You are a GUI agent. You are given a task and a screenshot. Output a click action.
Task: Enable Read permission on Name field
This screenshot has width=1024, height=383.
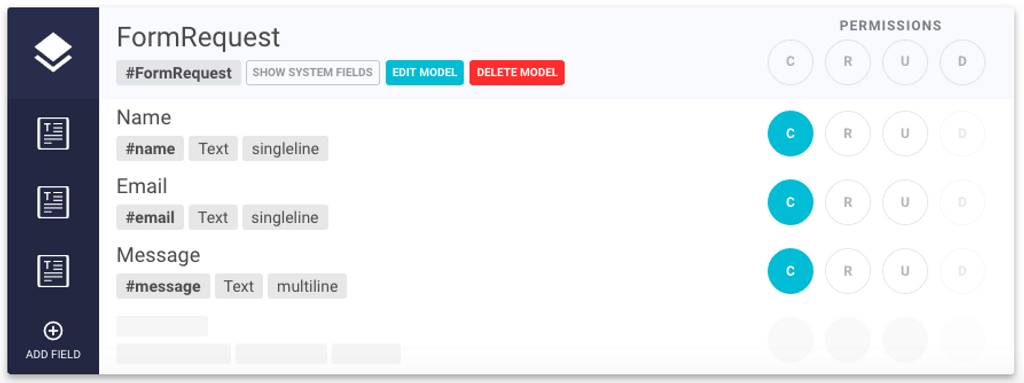848,134
